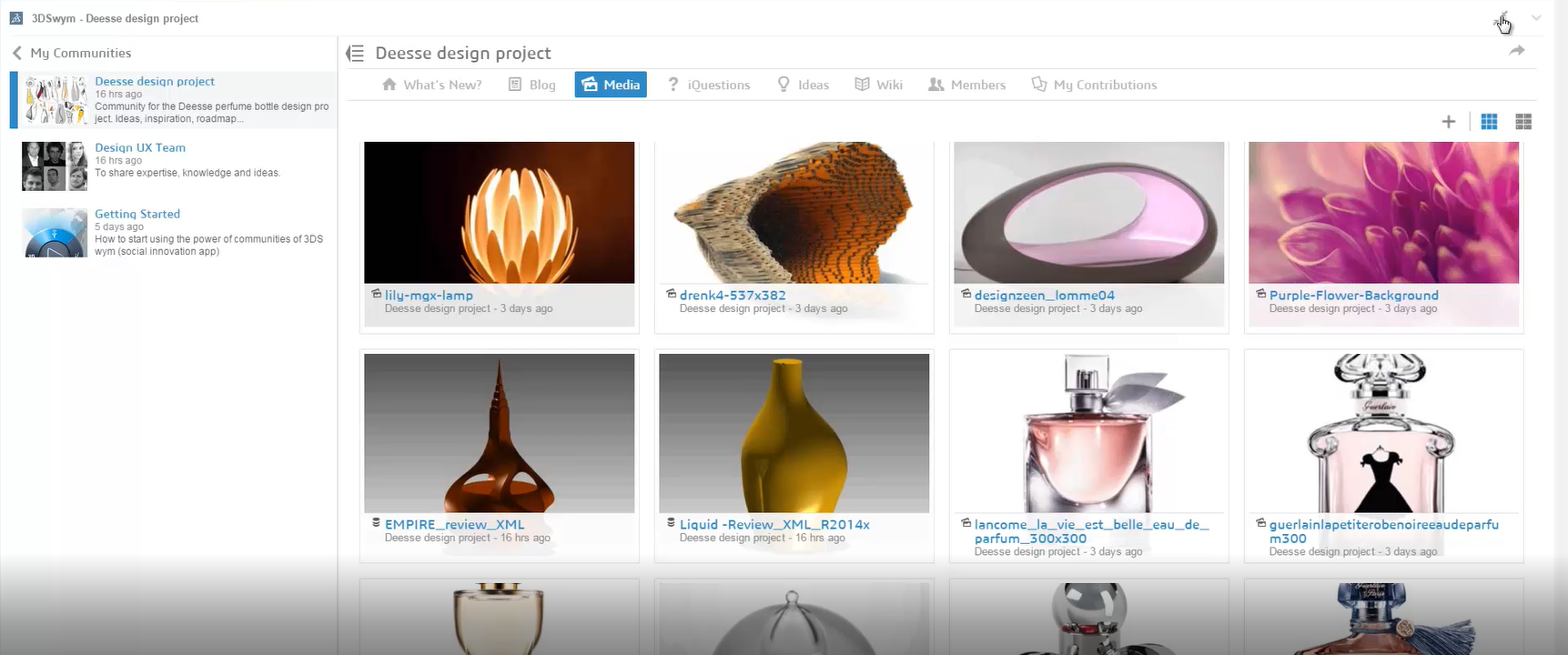Open the Getting Started community link

137,214
